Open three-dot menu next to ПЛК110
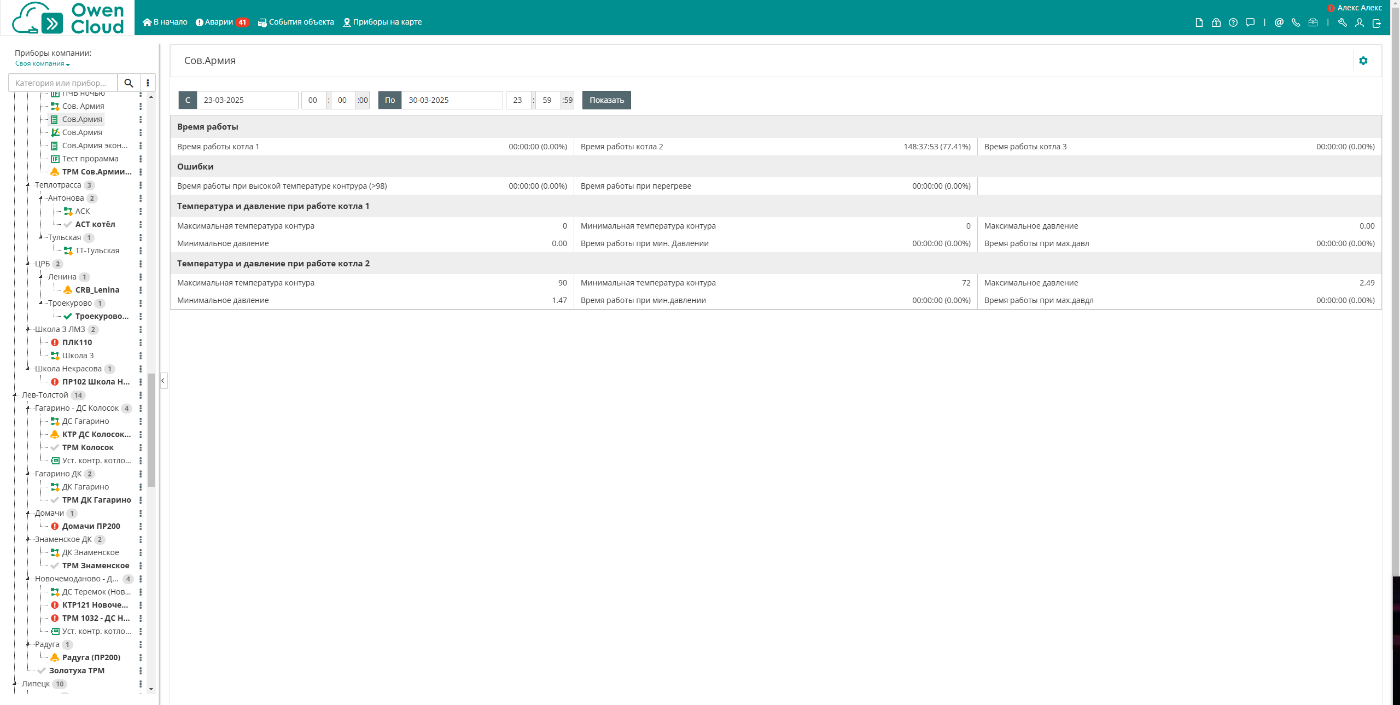 [141, 343]
